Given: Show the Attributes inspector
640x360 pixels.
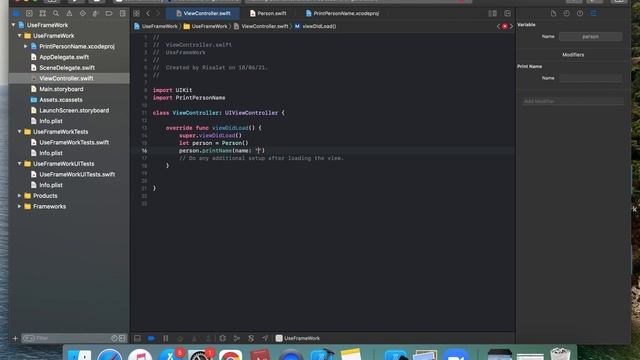Looking at the screenshot, I should click(x=593, y=13).
